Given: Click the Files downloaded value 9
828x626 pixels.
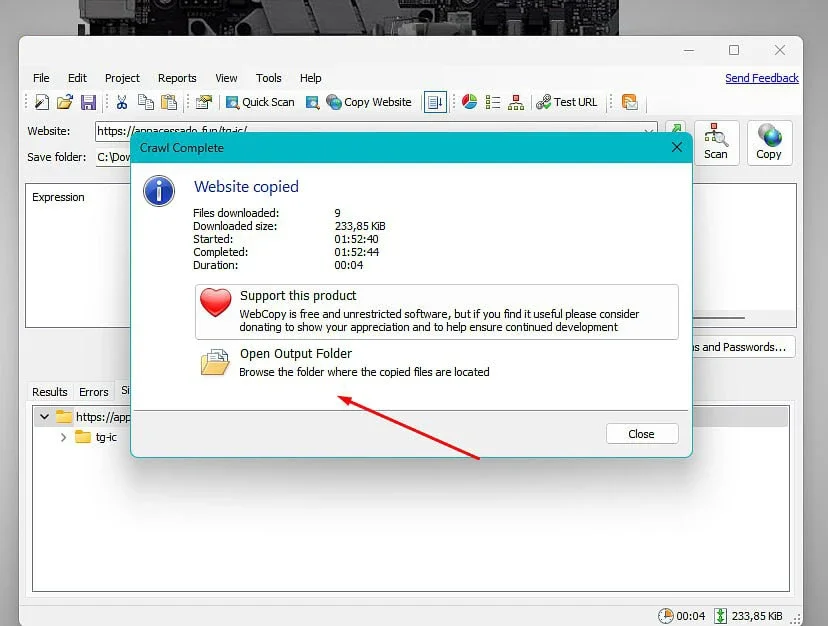Looking at the screenshot, I should point(337,213).
